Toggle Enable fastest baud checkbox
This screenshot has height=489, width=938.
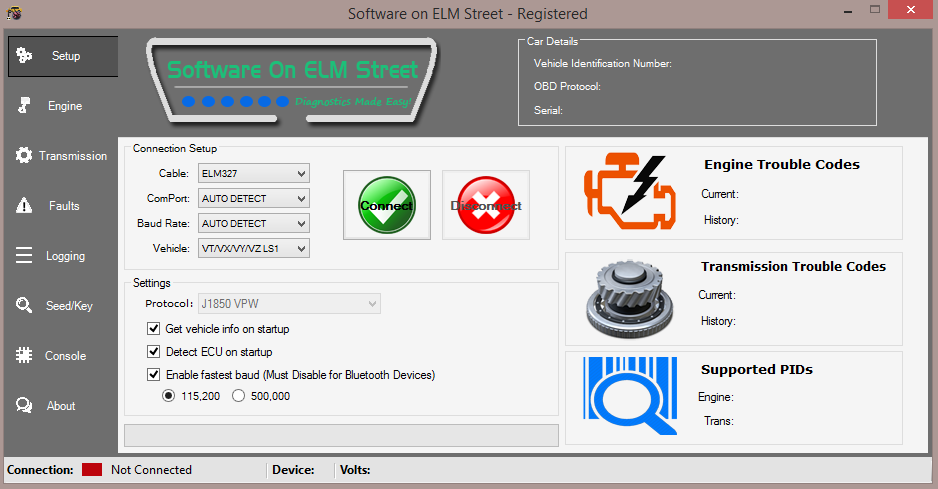(x=154, y=375)
